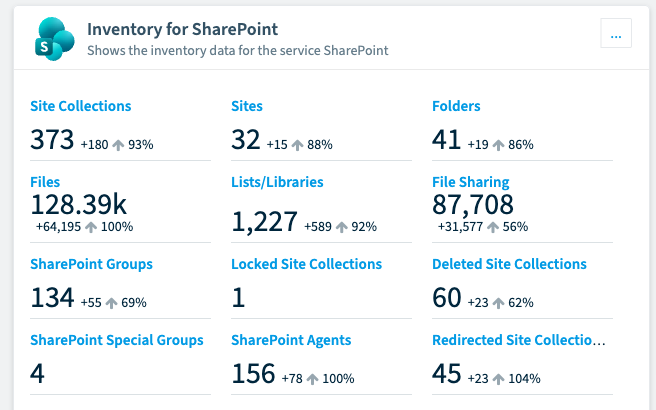
Task: Click the up arrow beside 104%
Action: tap(498, 379)
